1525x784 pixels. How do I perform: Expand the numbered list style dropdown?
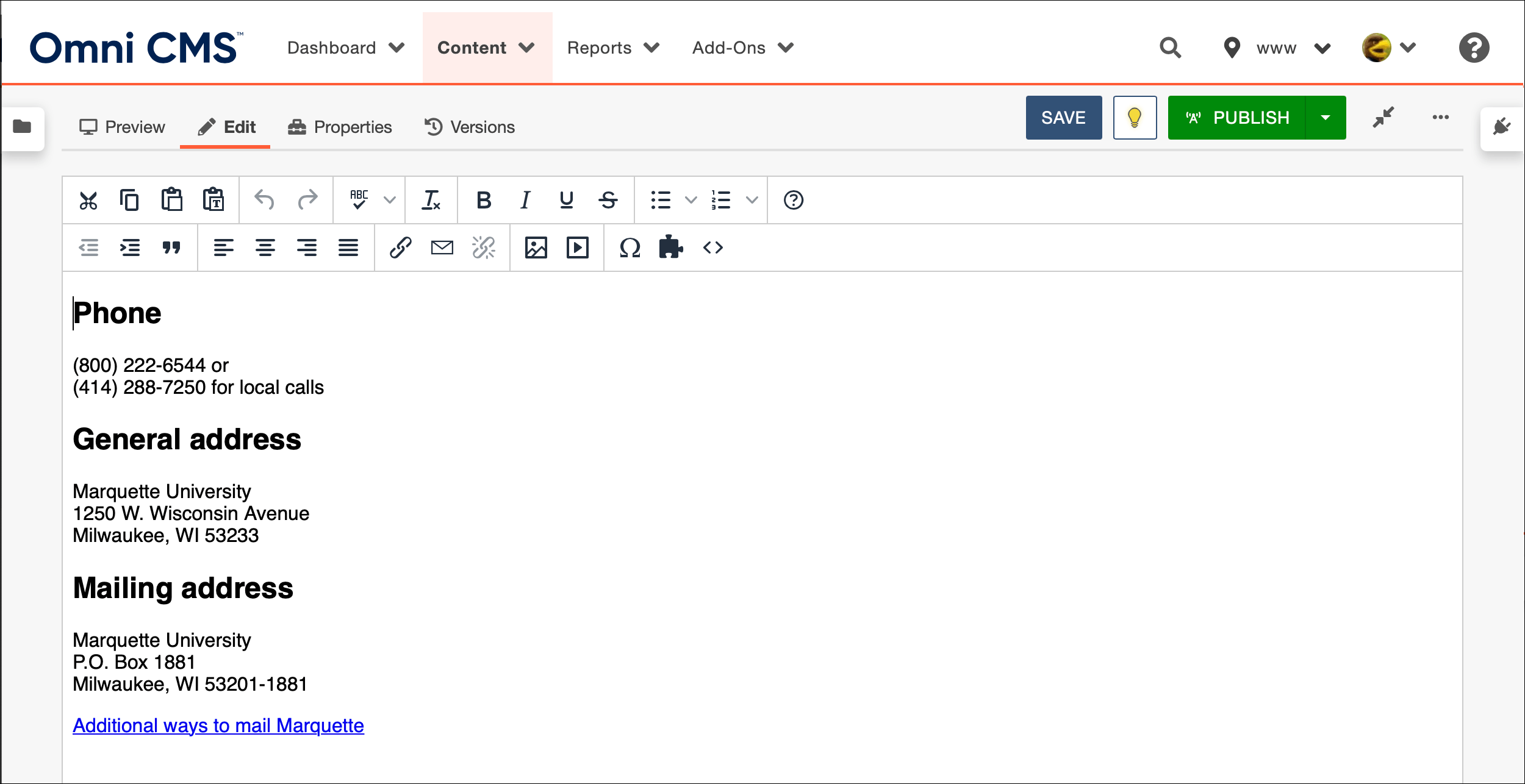coord(752,200)
